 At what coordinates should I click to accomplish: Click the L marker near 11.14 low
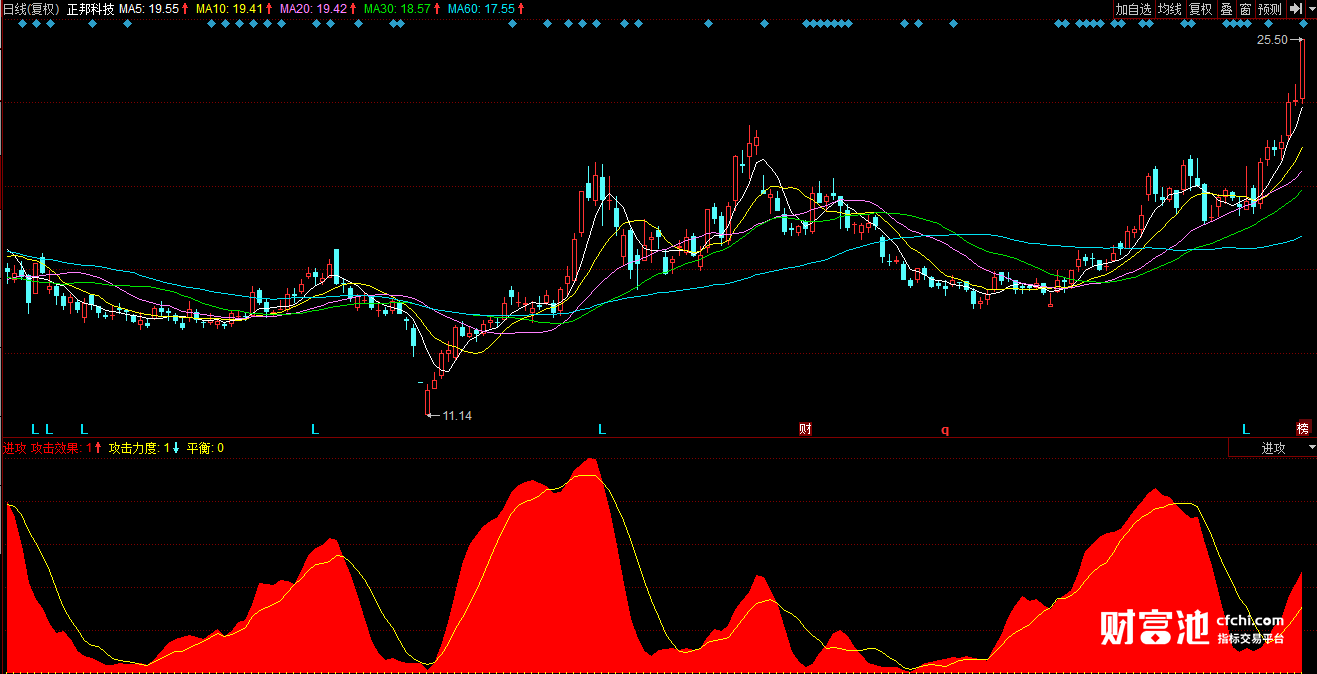coord(314,429)
